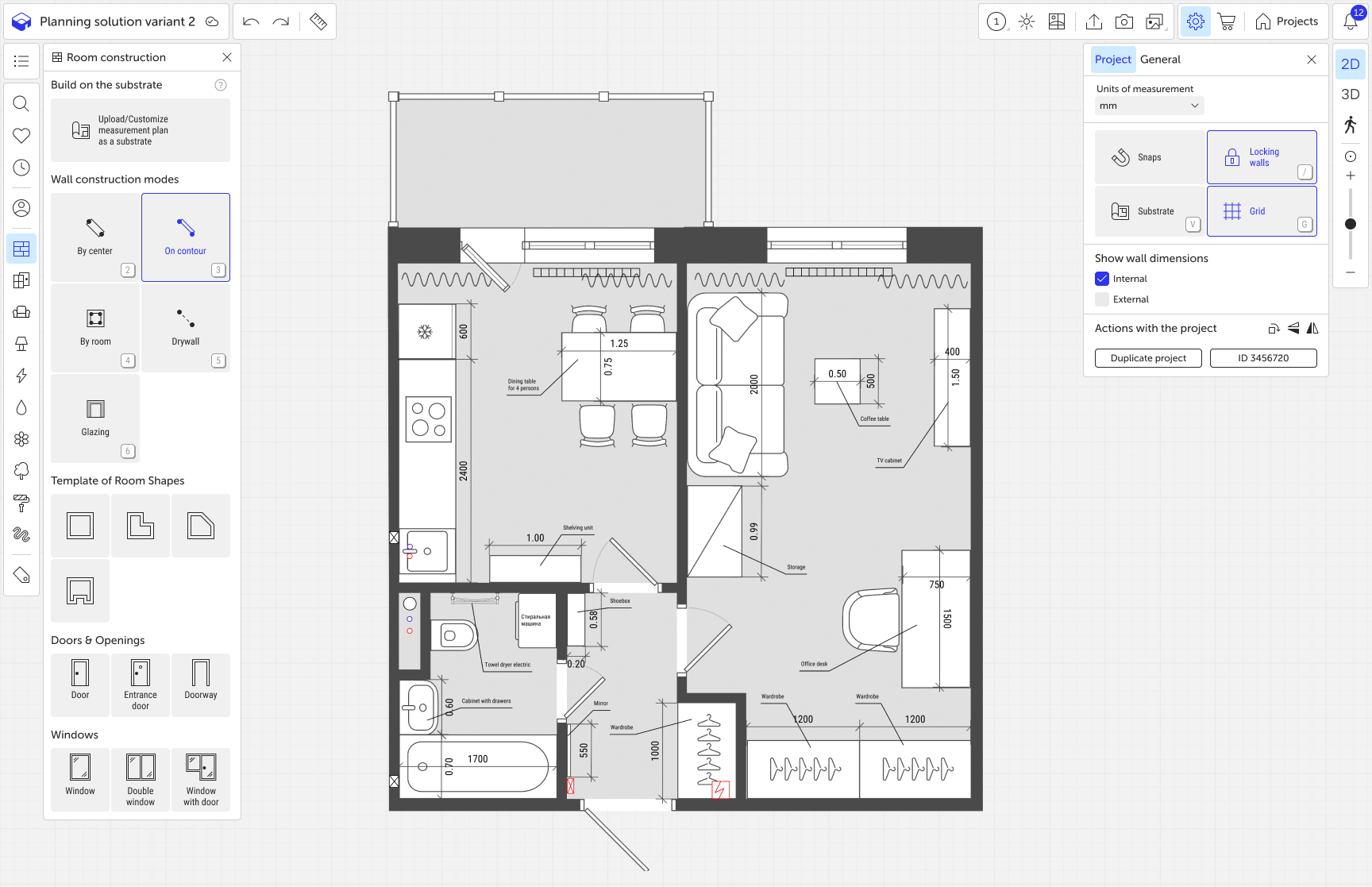Toggle the Grid option
Image resolution: width=1372 pixels, height=887 pixels.
pyautogui.click(x=1262, y=211)
